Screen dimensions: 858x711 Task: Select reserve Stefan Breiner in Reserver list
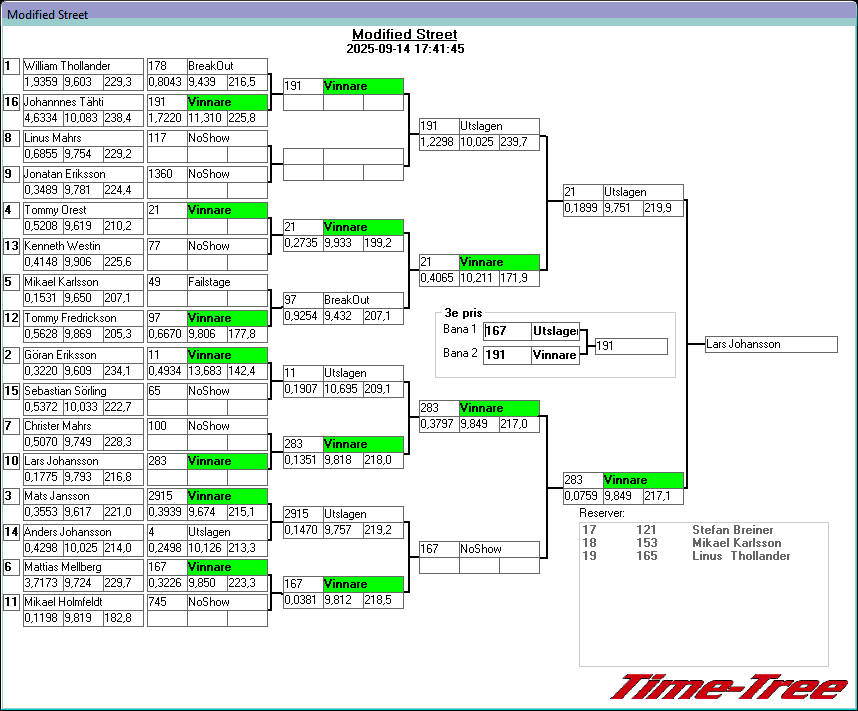pos(732,530)
